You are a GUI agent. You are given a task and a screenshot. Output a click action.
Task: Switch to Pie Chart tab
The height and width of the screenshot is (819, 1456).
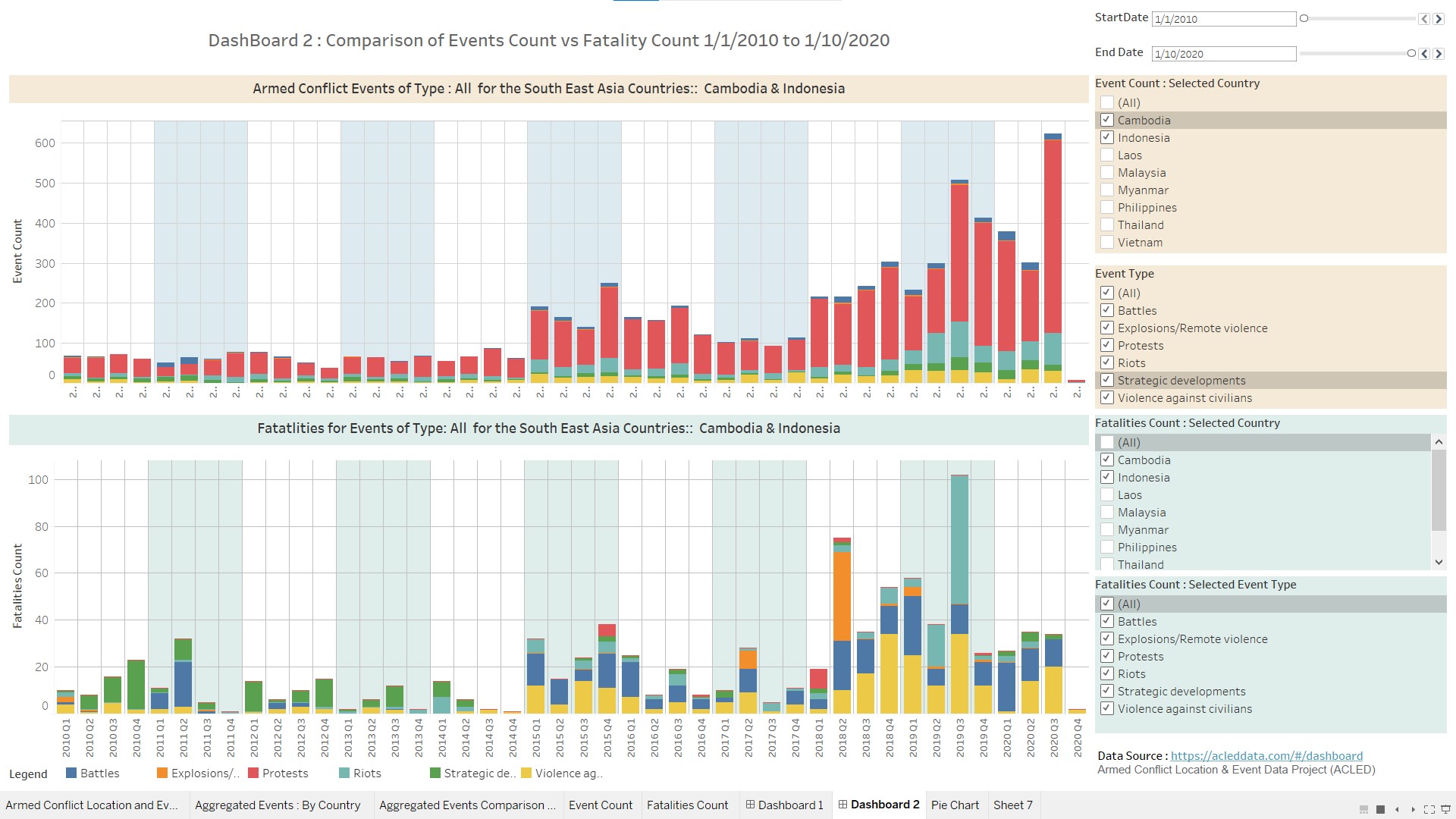click(955, 805)
